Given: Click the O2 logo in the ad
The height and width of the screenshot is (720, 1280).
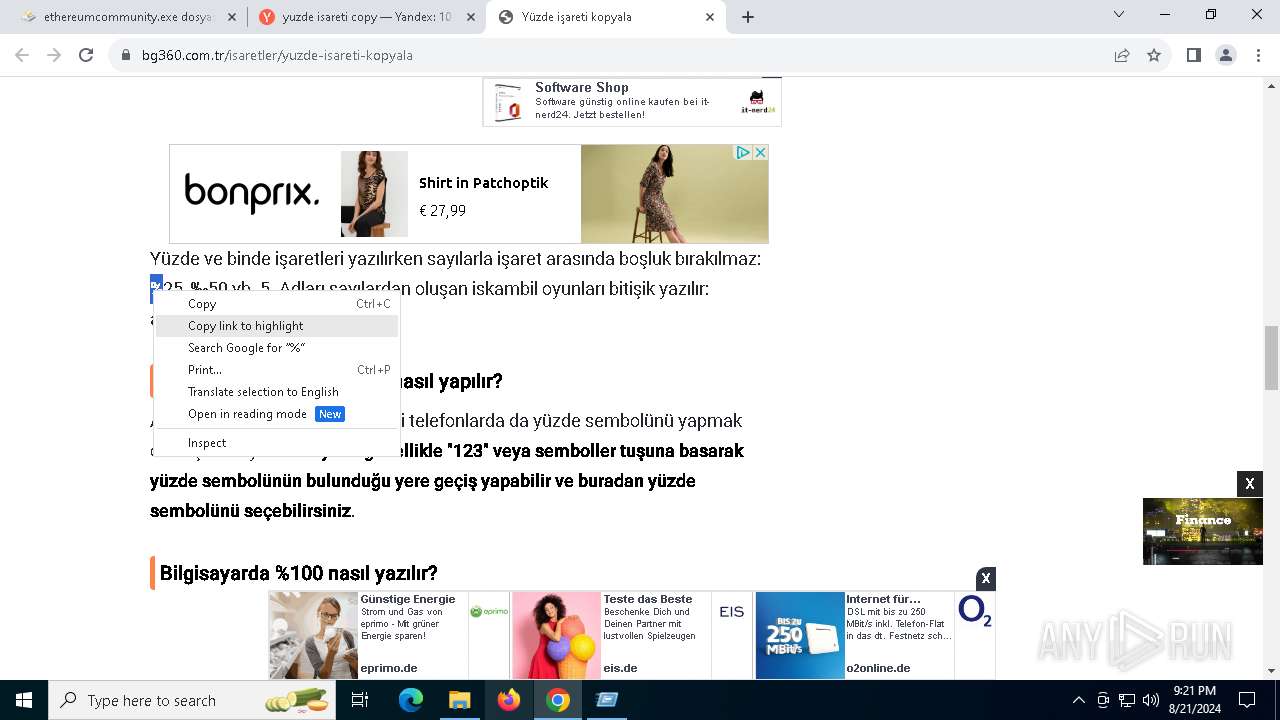Looking at the screenshot, I should pyautogui.click(x=974, y=611).
